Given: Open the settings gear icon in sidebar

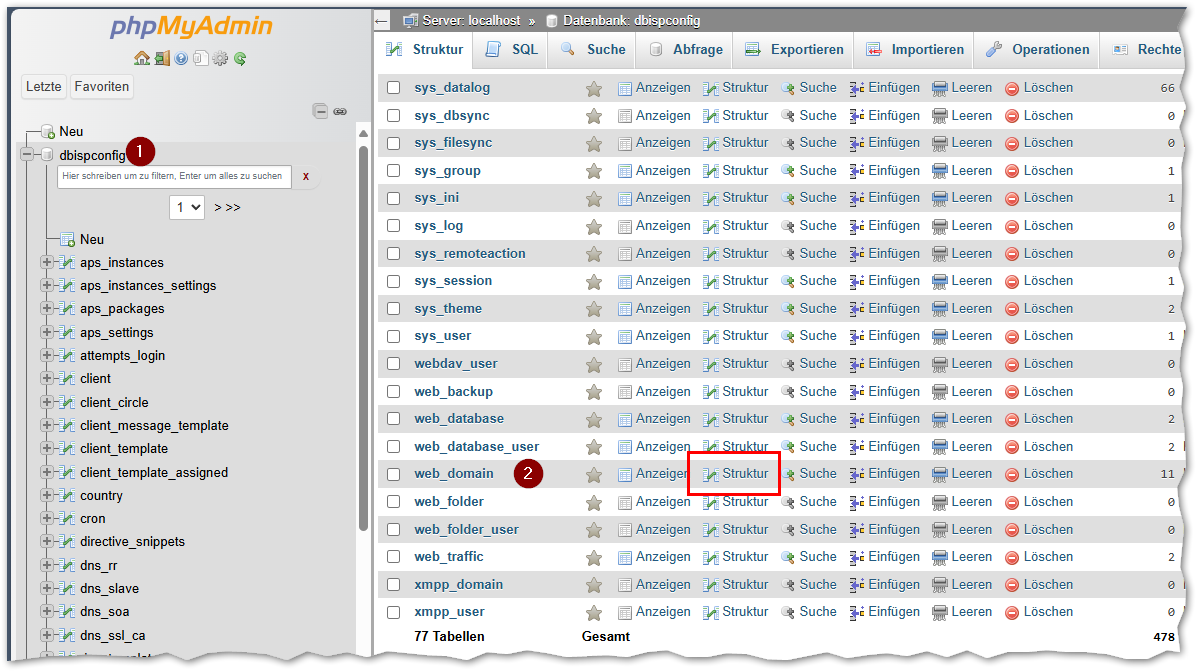Looking at the screenshot, I should (220, 58).
